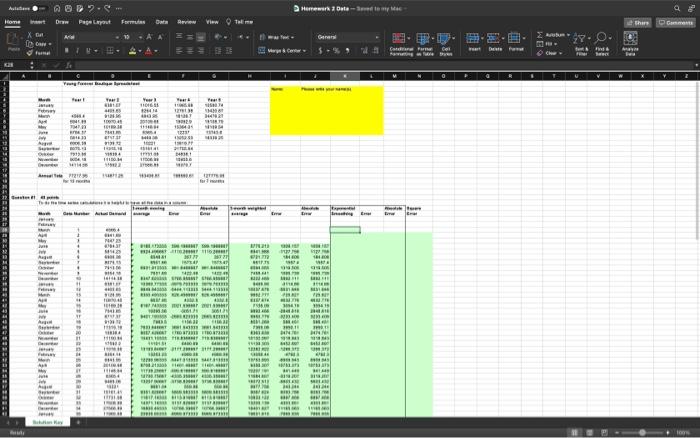Click the Cut scissors button
Image resolution: width=700 pixels, height=438 pixels.
pyautogui.click(x=35, y=35)
